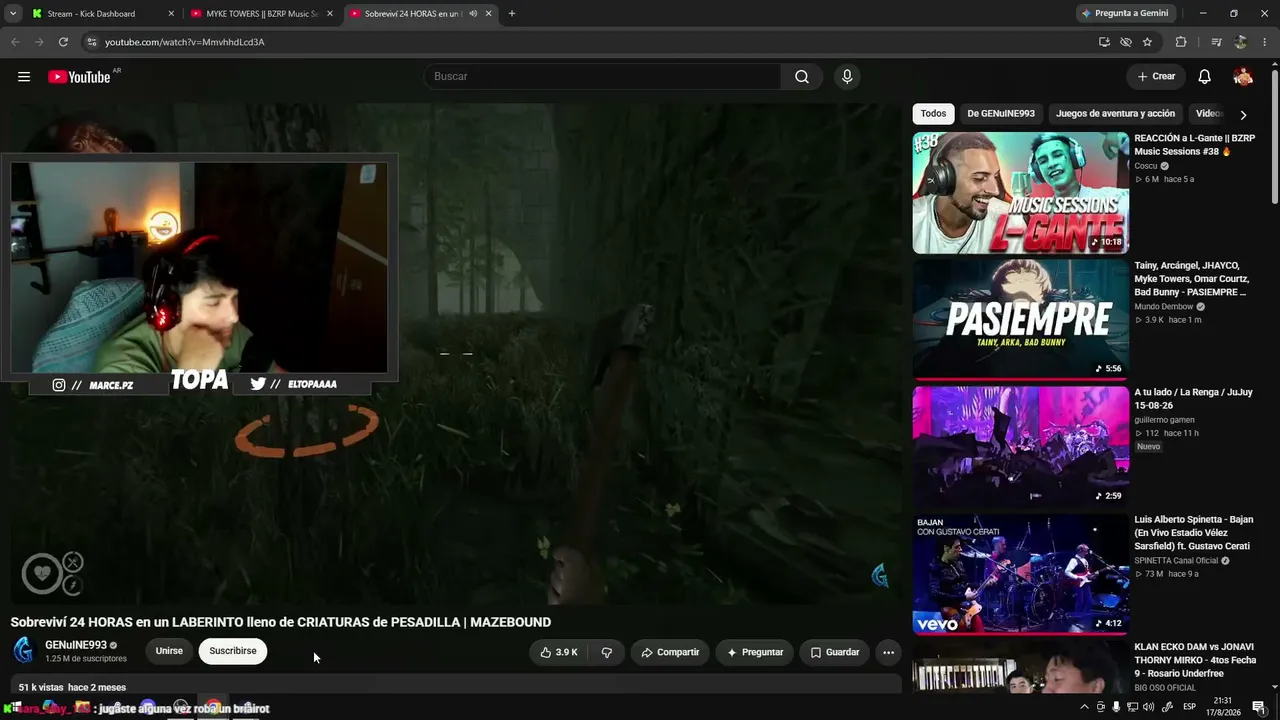The width and height of the screenshot is (1280, 720).
Task: Like the video with thumbs up
Action: (x=559, y=652)
